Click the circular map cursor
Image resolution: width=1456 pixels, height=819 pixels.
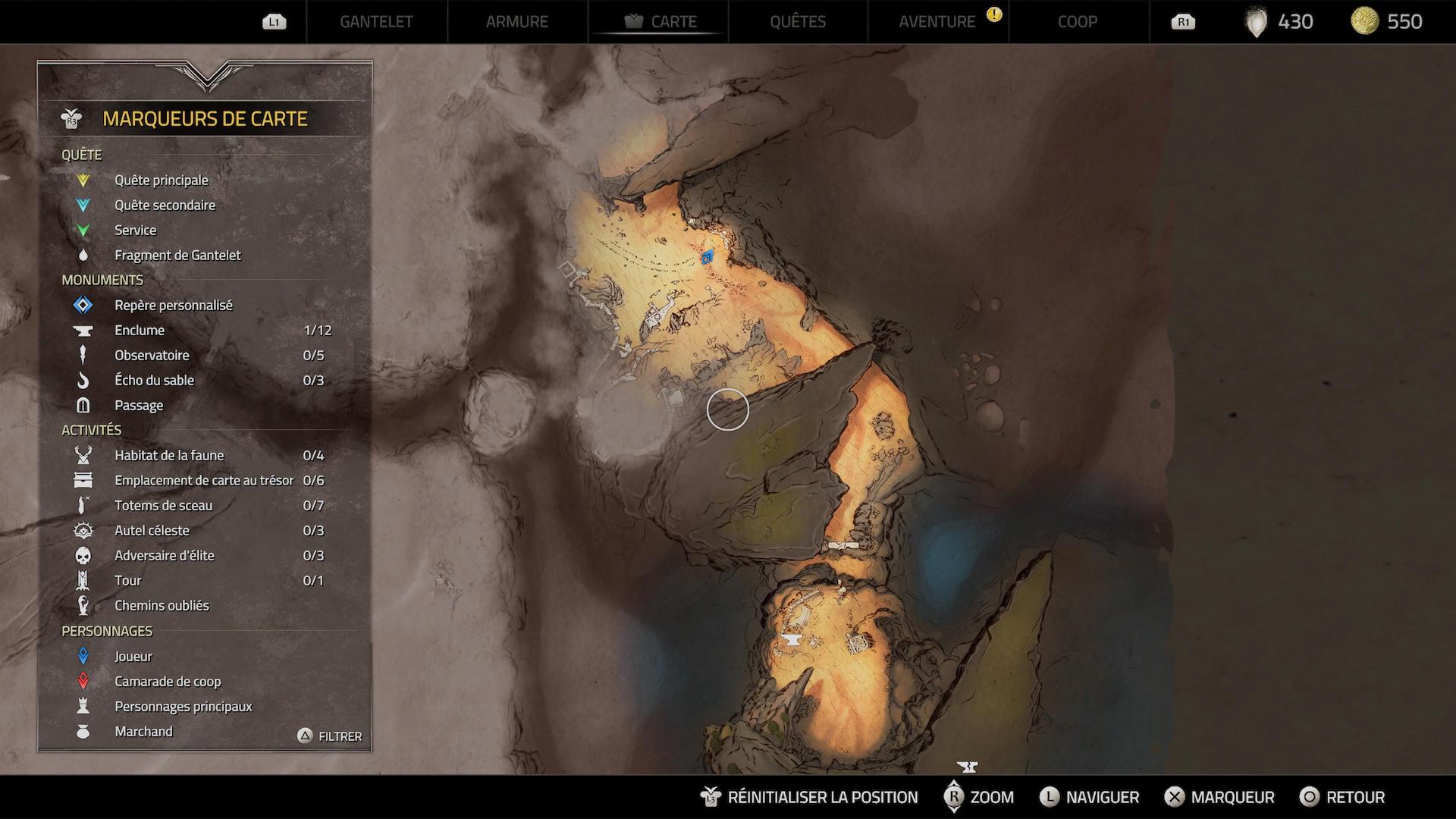[728, 409]
